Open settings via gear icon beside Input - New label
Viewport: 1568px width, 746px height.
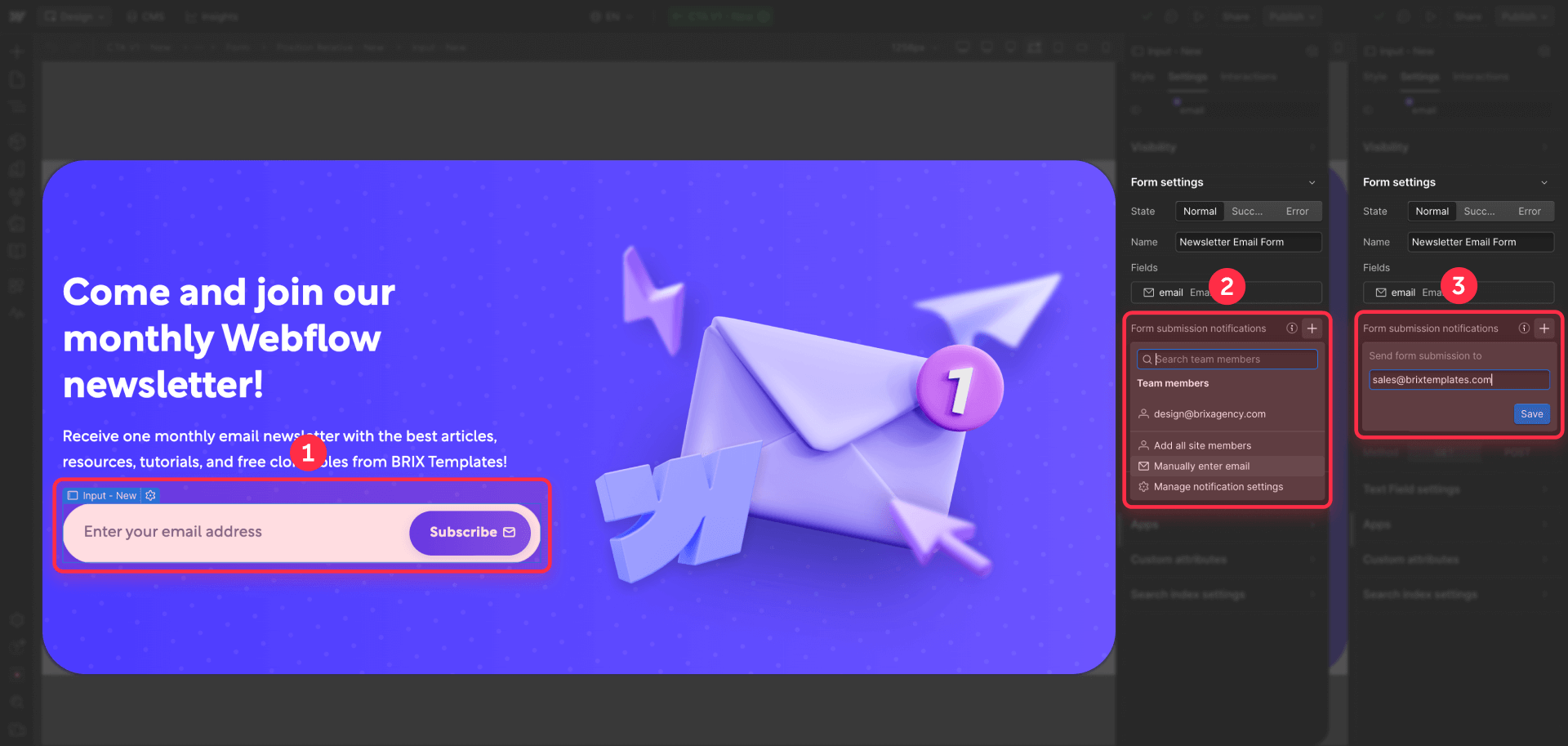click(150, 495)
